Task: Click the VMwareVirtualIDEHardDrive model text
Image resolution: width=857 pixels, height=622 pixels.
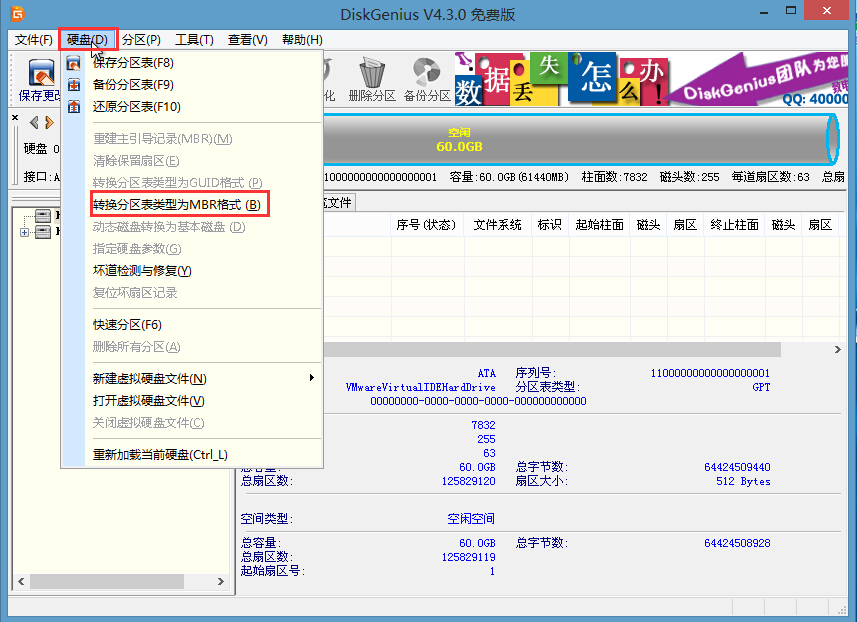Action: pos(420,387)
